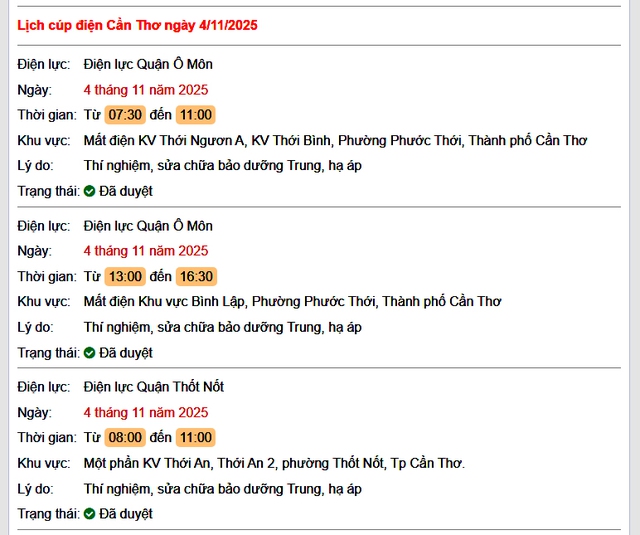Click the green check icon in the 13:00 entry
This screenshot has width=640, height=535.
click(89, 353)
